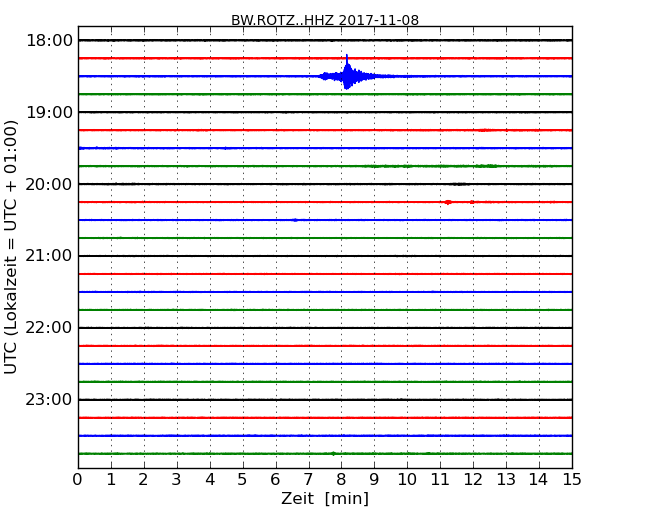Click x-axis tick label 6
650x520 pixels.
275,480
